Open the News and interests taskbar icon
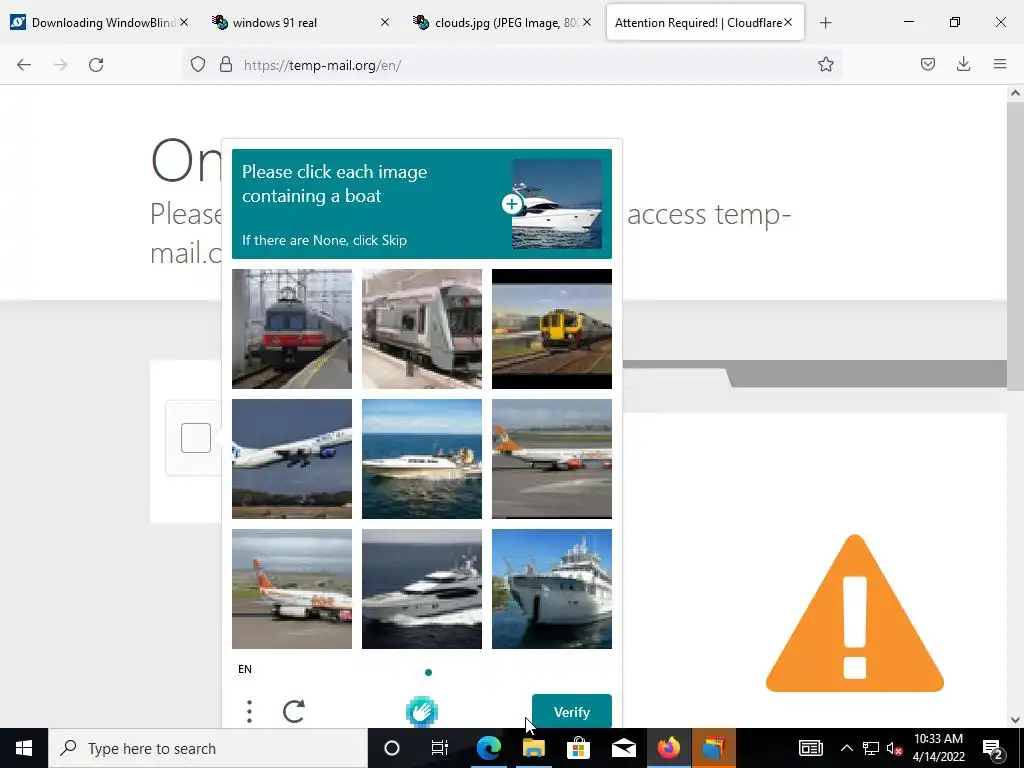Viewport: 1024px width, 768px height. 810,748
